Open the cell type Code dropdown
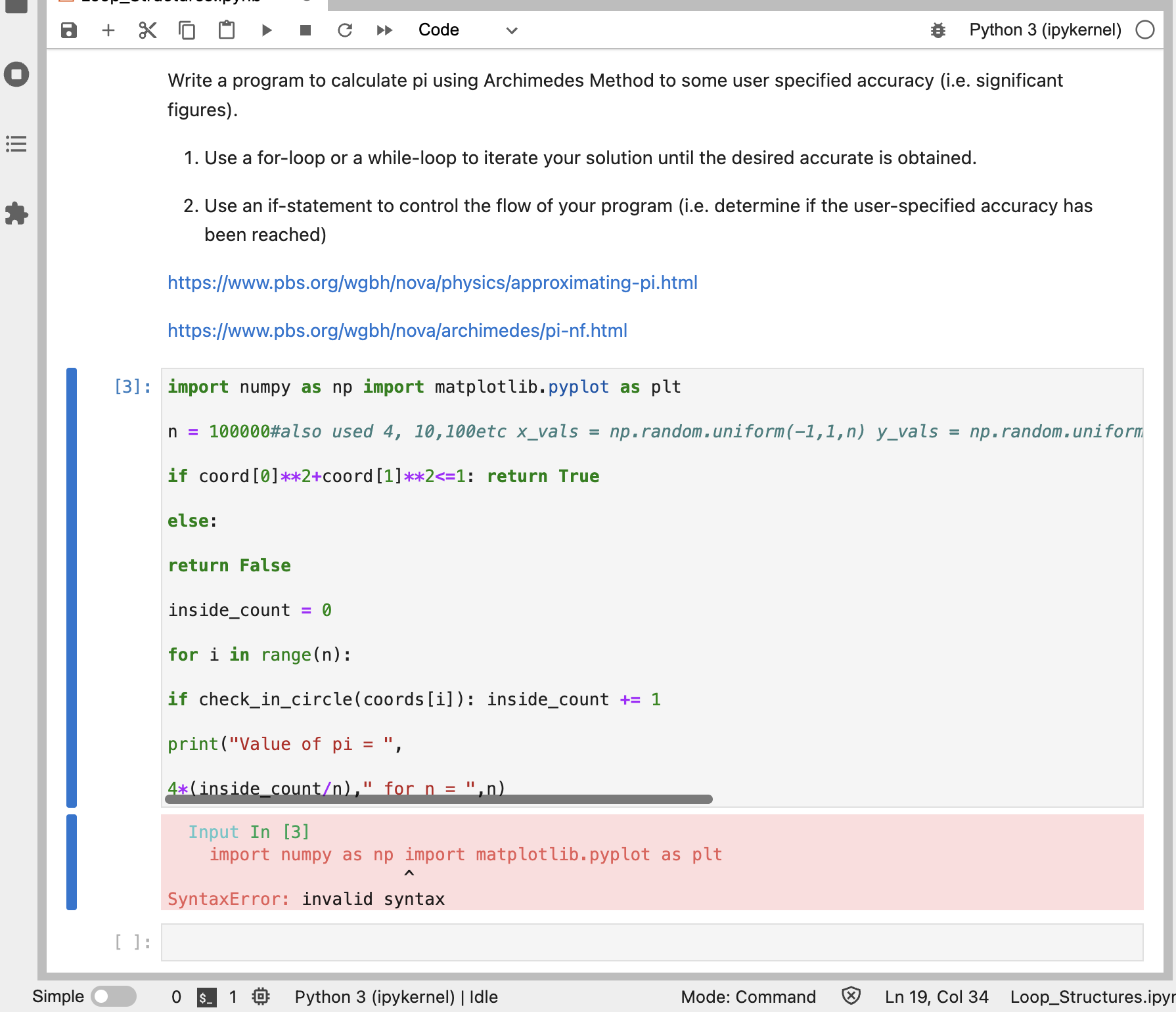Image resolution: width=1176 pixels, height=1012 pixels. pyautogui.click(x=468, y=30)
